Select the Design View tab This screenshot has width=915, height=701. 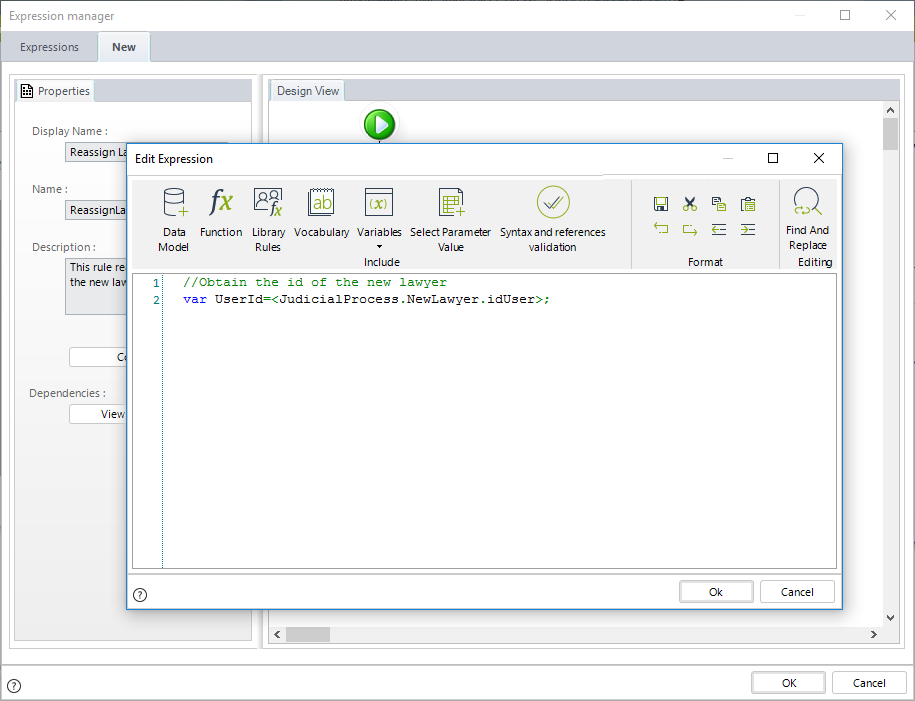[308, 91]
